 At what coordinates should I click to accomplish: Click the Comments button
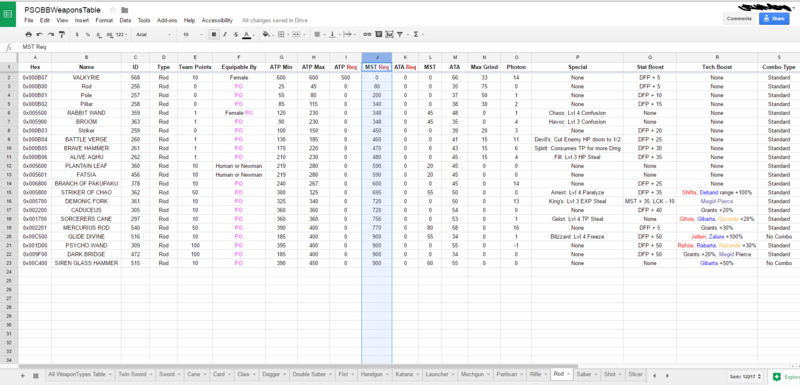pos(739,18)
